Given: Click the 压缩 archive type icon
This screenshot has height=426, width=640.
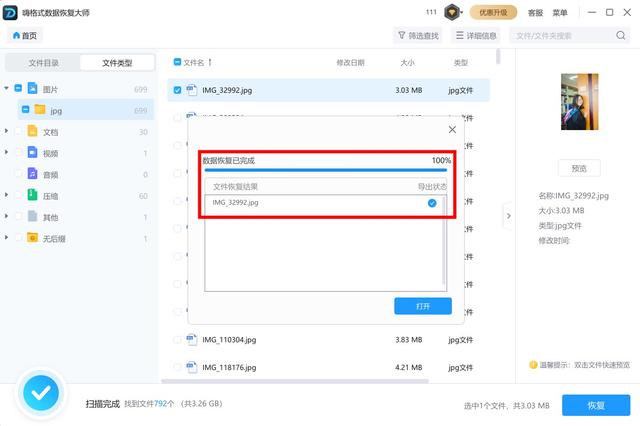Looking at the screenshot, I should [32, 195].
